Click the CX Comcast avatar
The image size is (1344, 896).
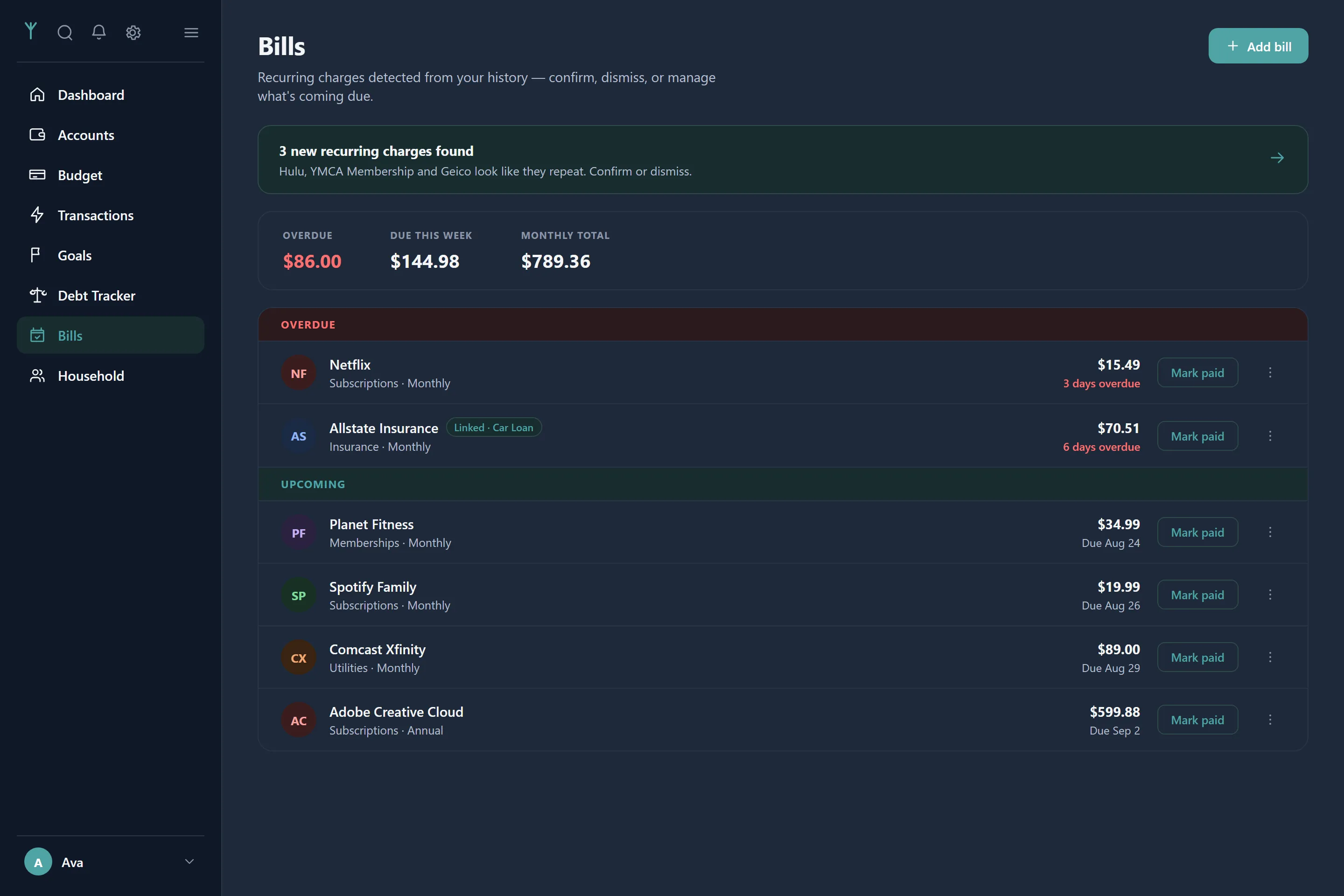coord(298,657)
